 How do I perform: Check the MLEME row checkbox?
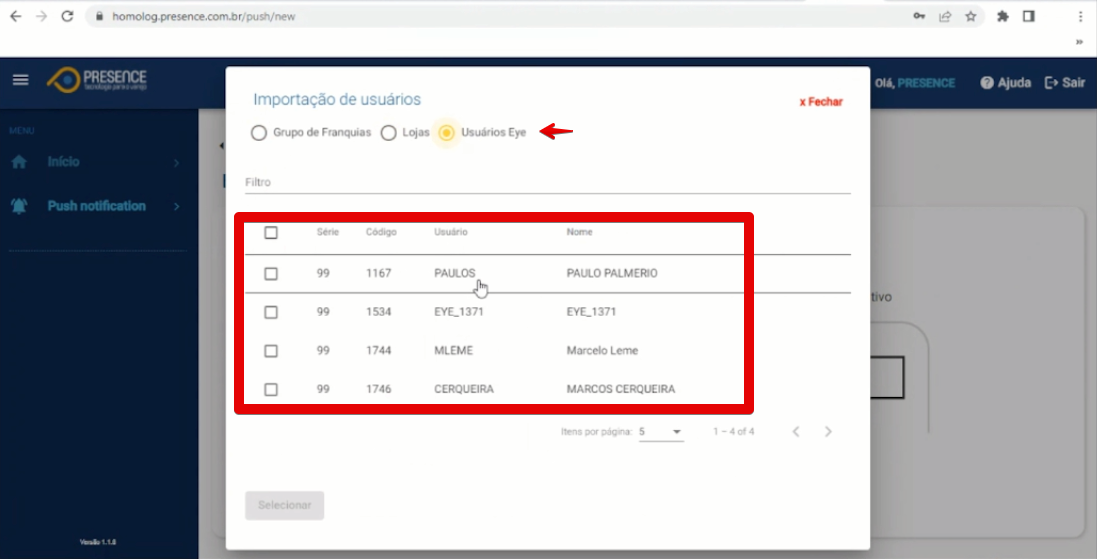[271, 351]
